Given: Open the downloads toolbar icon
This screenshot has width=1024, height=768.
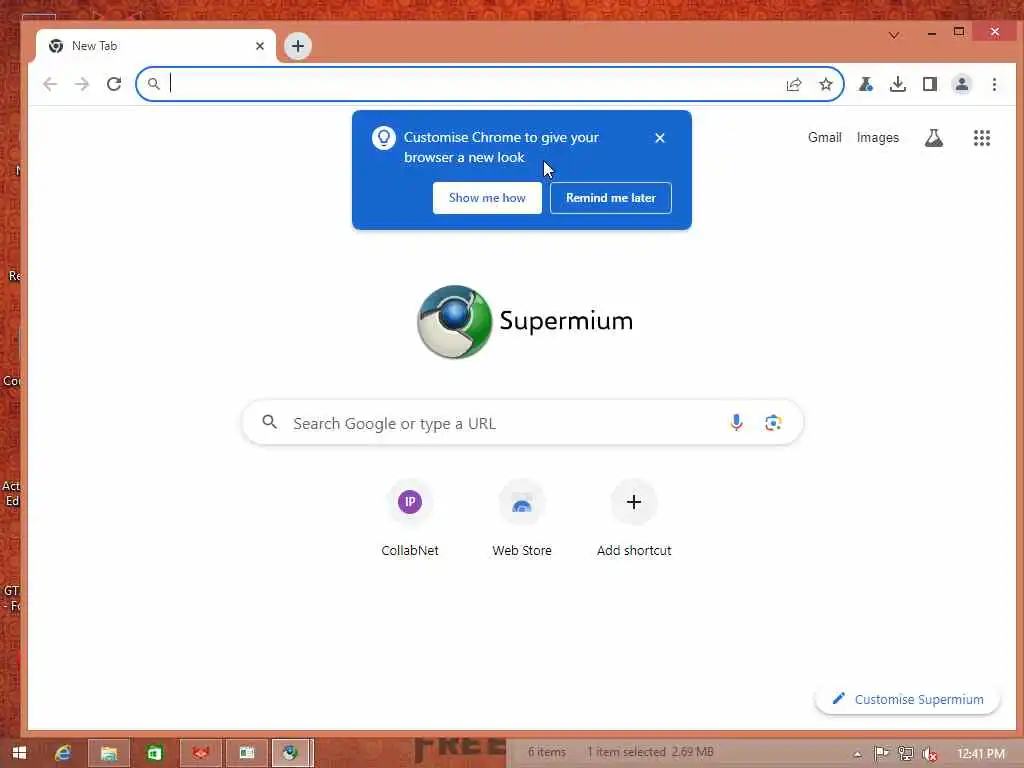Looking at the screenshot, I should [898, 84].
